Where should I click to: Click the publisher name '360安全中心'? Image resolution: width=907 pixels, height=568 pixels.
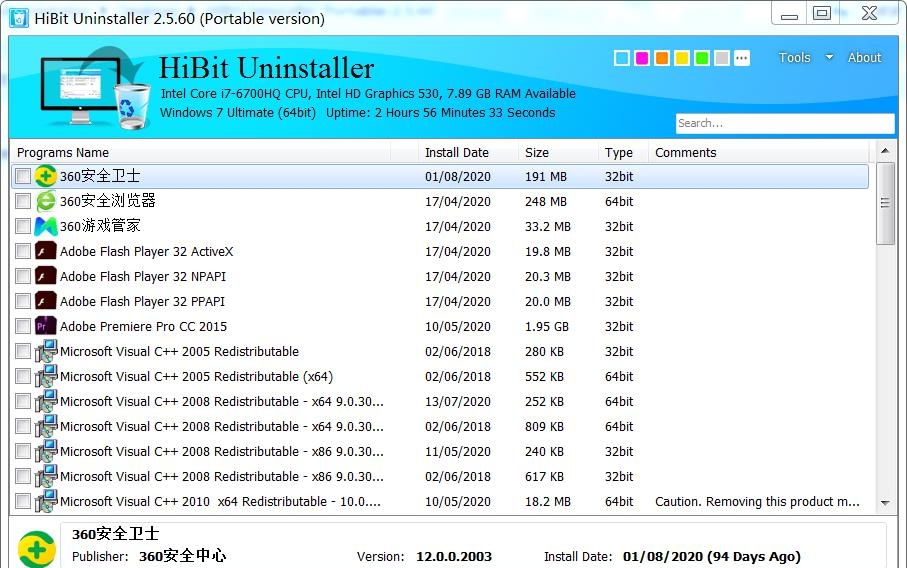pyautogui.click(x=182, y=556)
